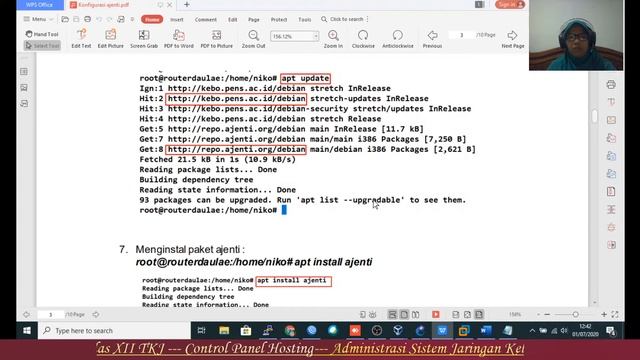Go to the Next Page
Screen dimensions: 640x360
[513, 39]
